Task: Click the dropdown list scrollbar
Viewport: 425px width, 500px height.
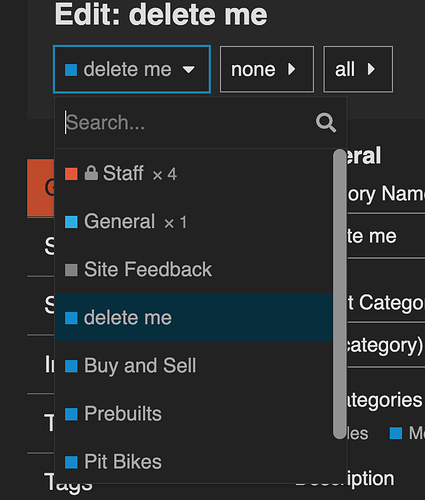Action: click(x=339, y=294)
